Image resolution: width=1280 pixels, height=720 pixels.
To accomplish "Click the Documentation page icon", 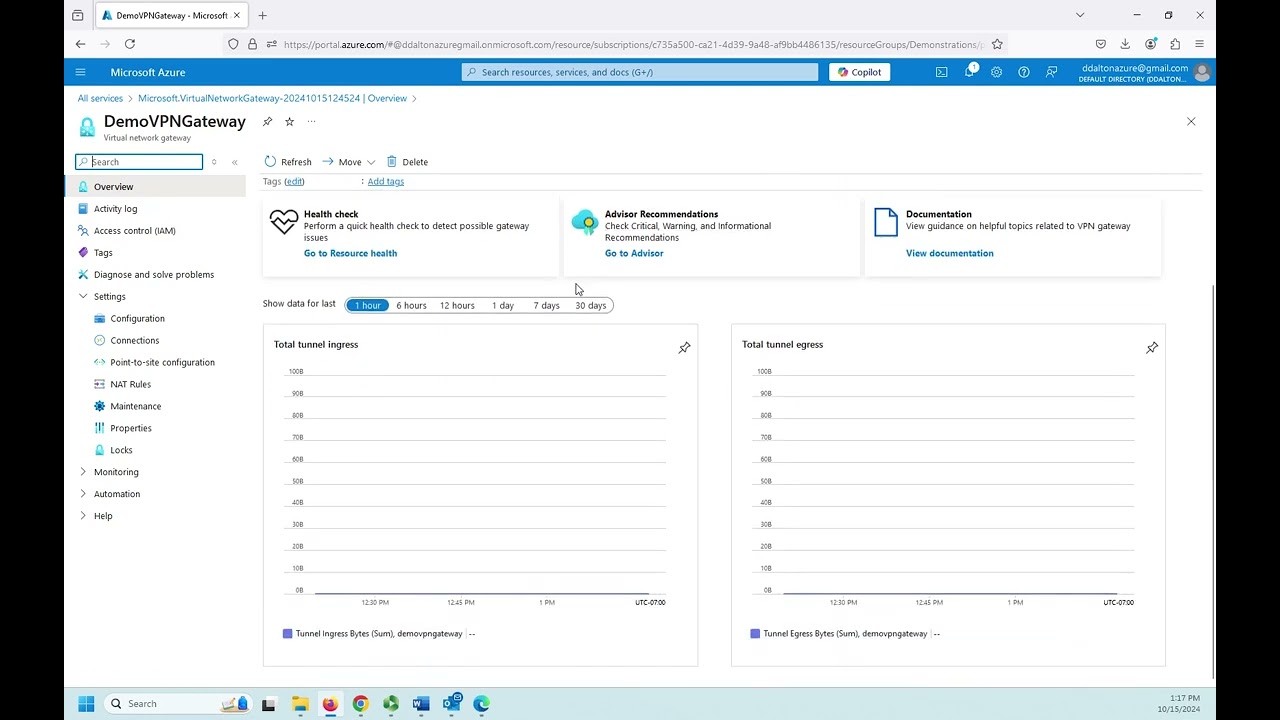I will click(886, 222).
